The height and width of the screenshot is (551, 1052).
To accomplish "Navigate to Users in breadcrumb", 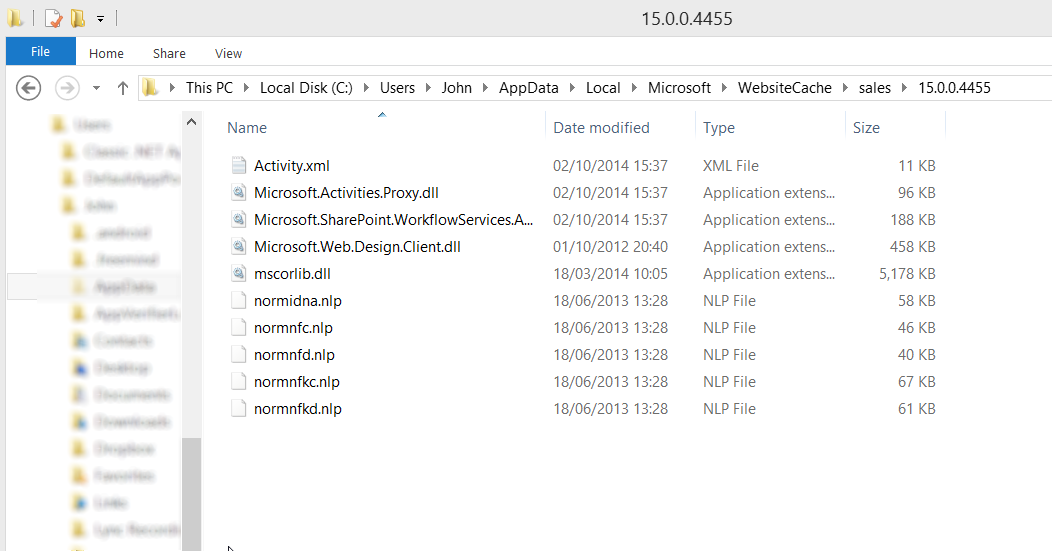I will pyautogui.click(x=397, y=88).
